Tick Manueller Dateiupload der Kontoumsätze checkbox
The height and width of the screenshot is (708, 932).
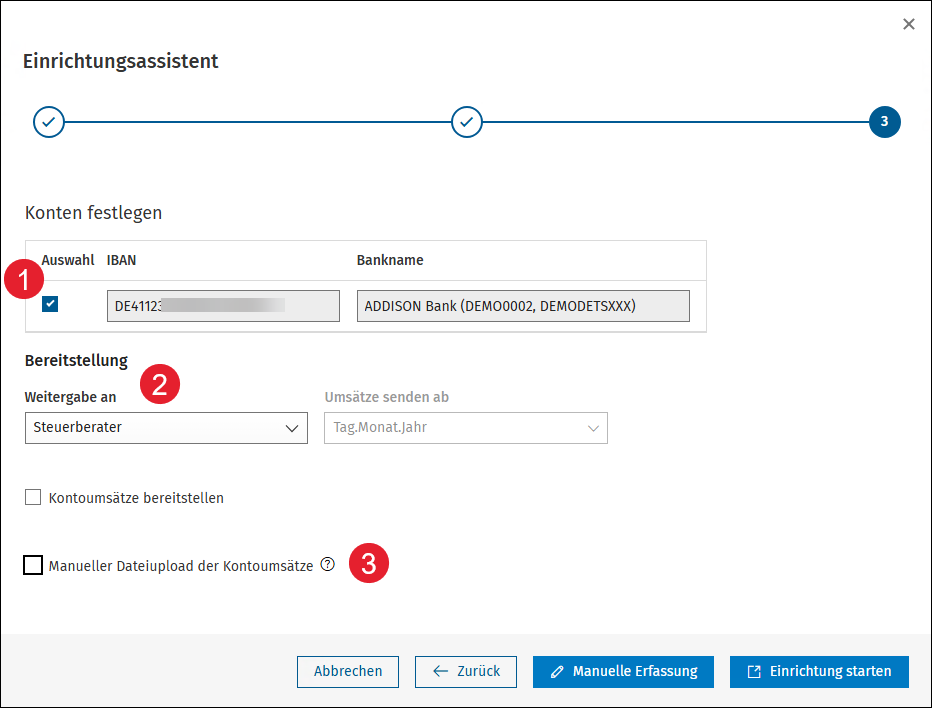33,565
